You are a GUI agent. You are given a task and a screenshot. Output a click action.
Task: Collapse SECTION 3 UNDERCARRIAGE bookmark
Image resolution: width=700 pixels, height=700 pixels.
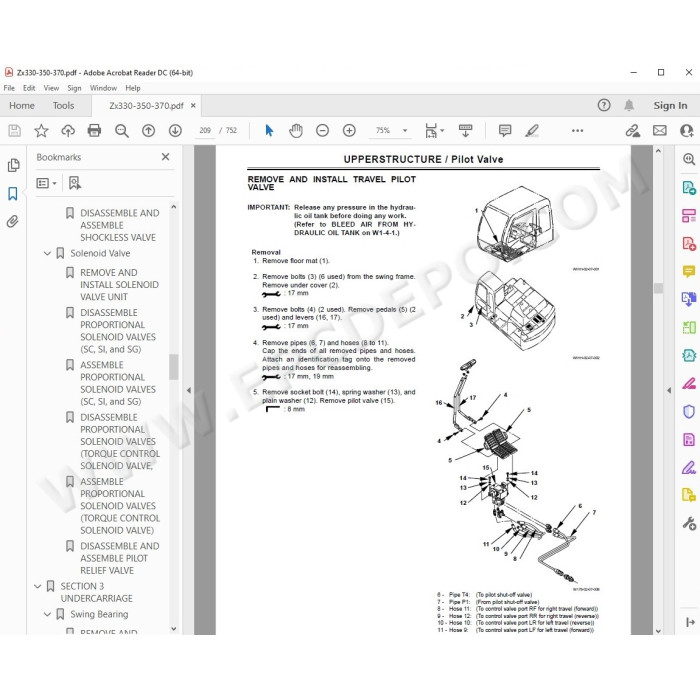pyautogui.click(x=38, y=586)
